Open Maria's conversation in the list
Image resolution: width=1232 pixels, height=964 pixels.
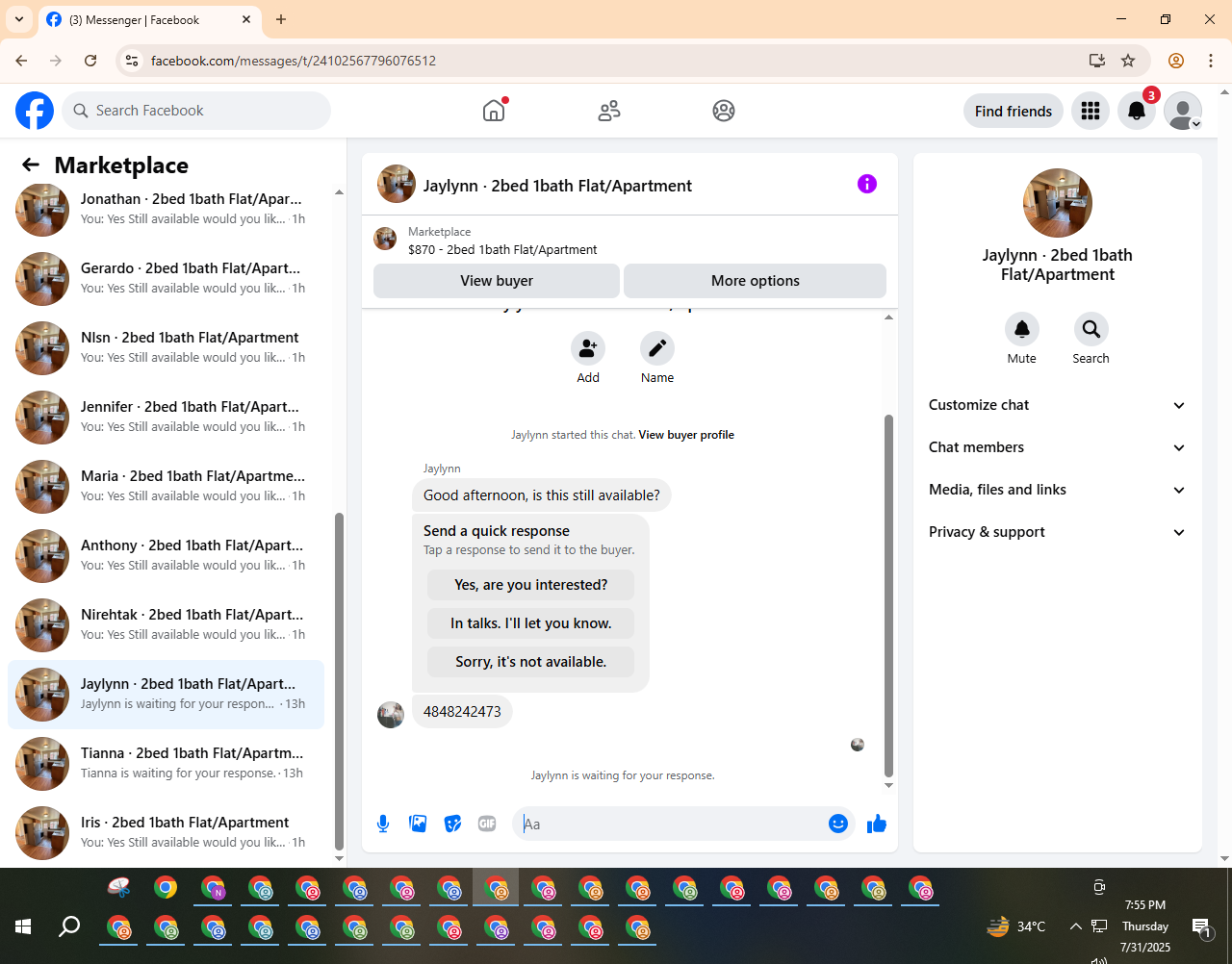(x=166, y=486)
